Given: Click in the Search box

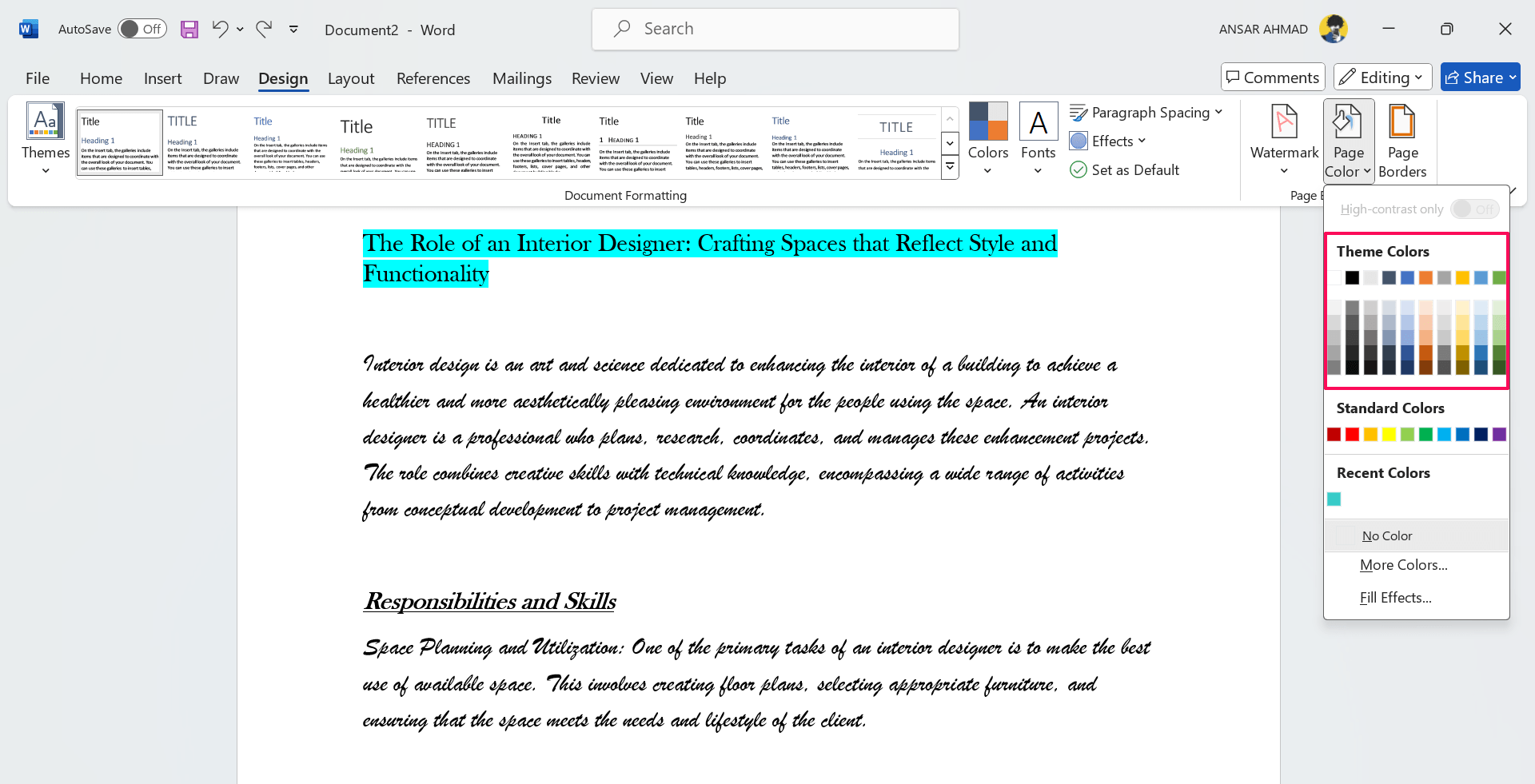Looking at the screenshot, I should 775,29.
